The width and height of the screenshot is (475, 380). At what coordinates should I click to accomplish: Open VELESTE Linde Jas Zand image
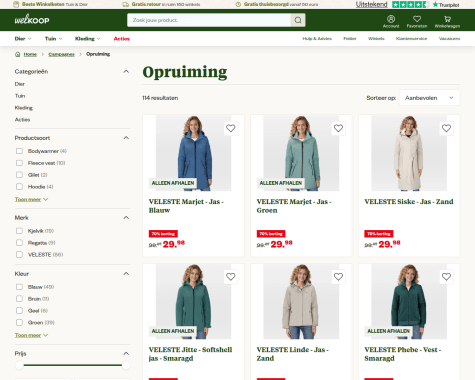click(x=301, y=302)
